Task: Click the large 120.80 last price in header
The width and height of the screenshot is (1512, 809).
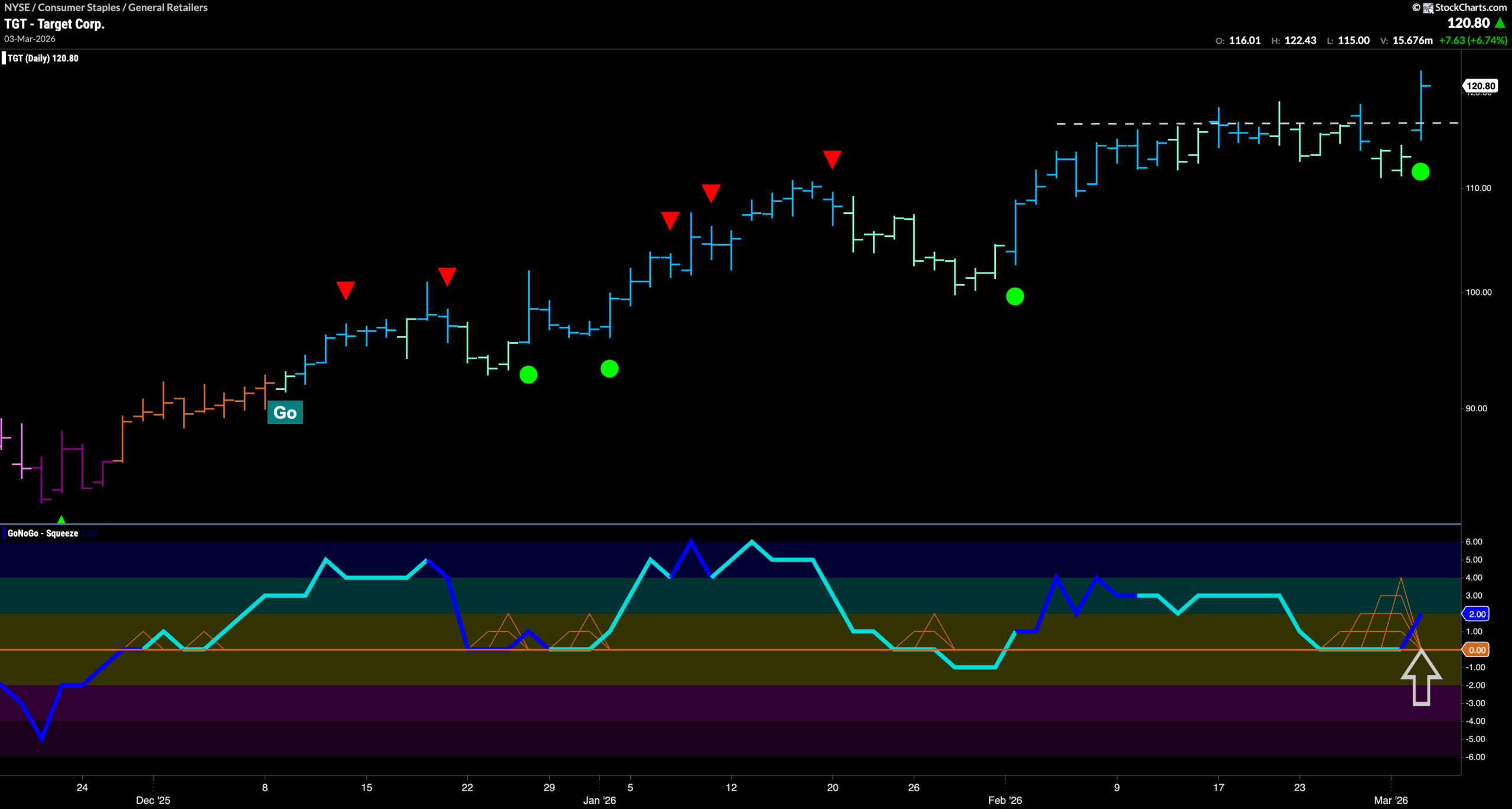Action: click(x=1468, y=22)
